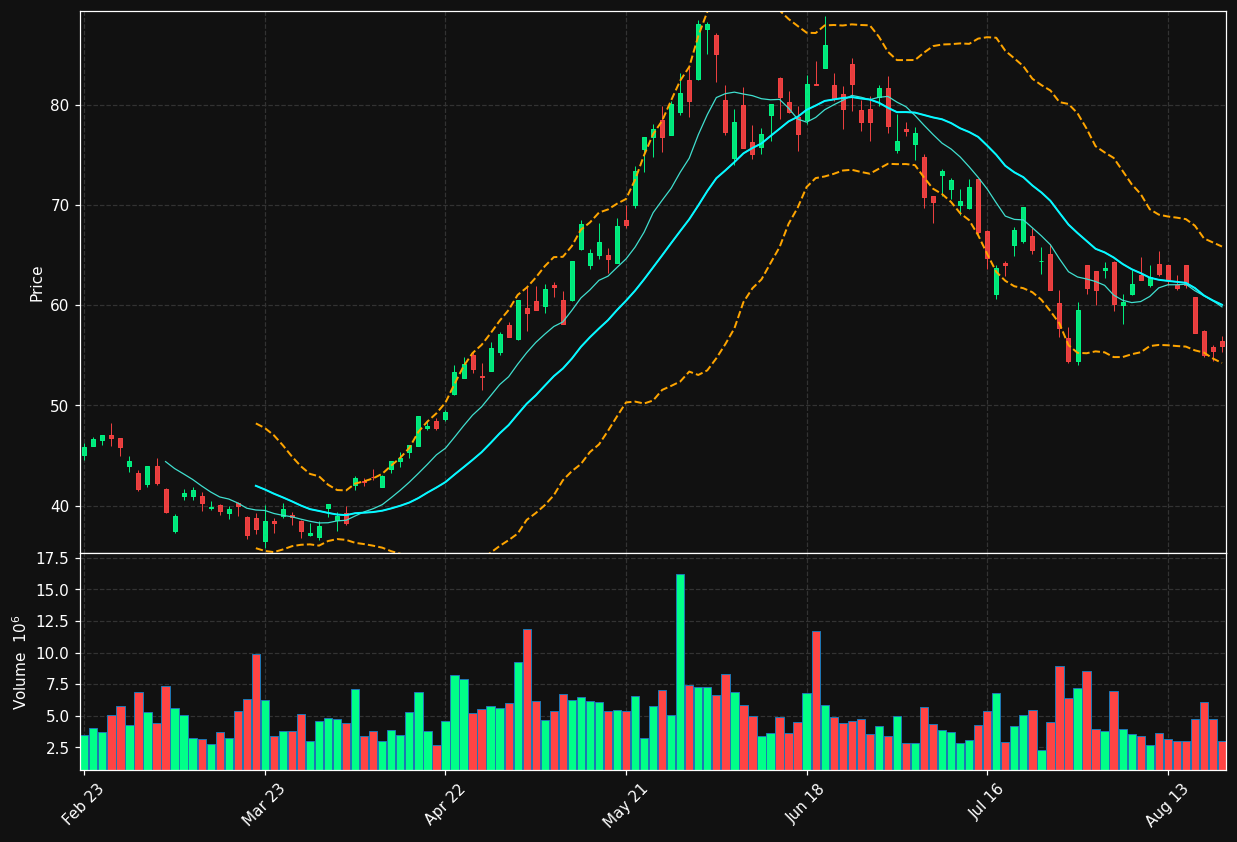
Task: Click the May 21 date label
Action: (623, 805)
